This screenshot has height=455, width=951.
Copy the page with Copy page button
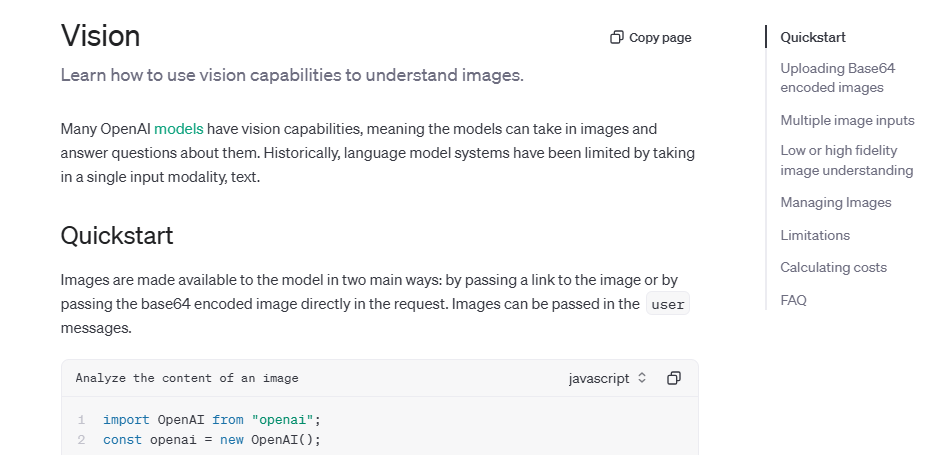pos(650,38)
